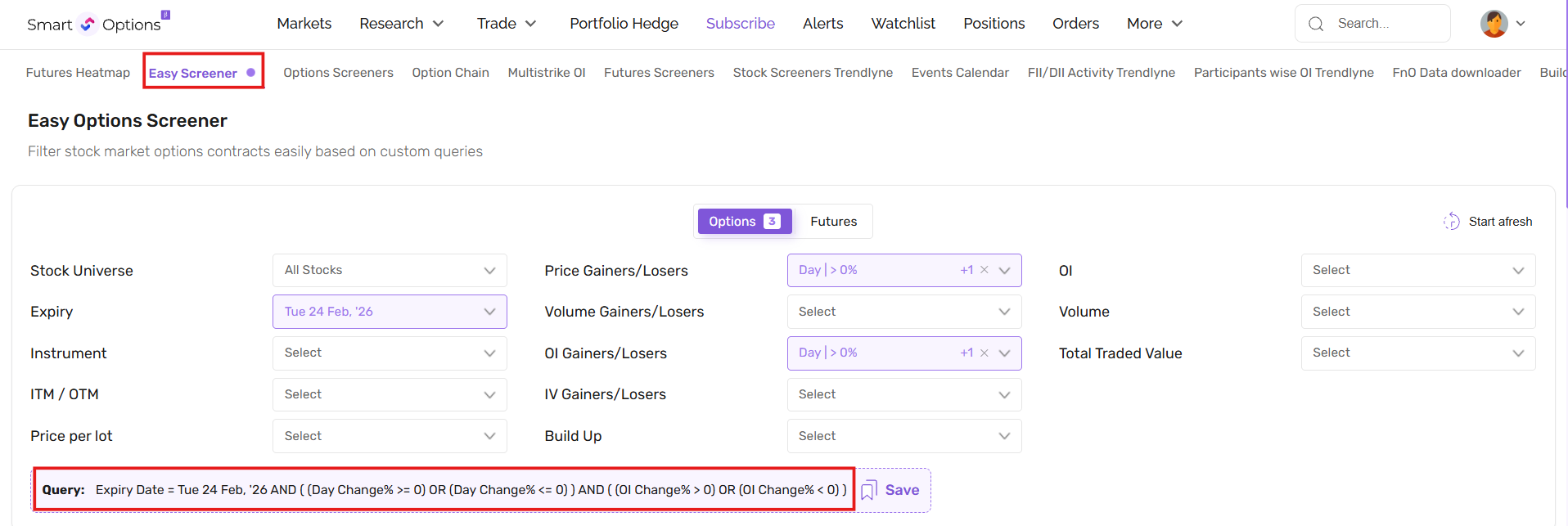
Task: Go to the Futures Heatmap tab
Action: pos(78,73)
